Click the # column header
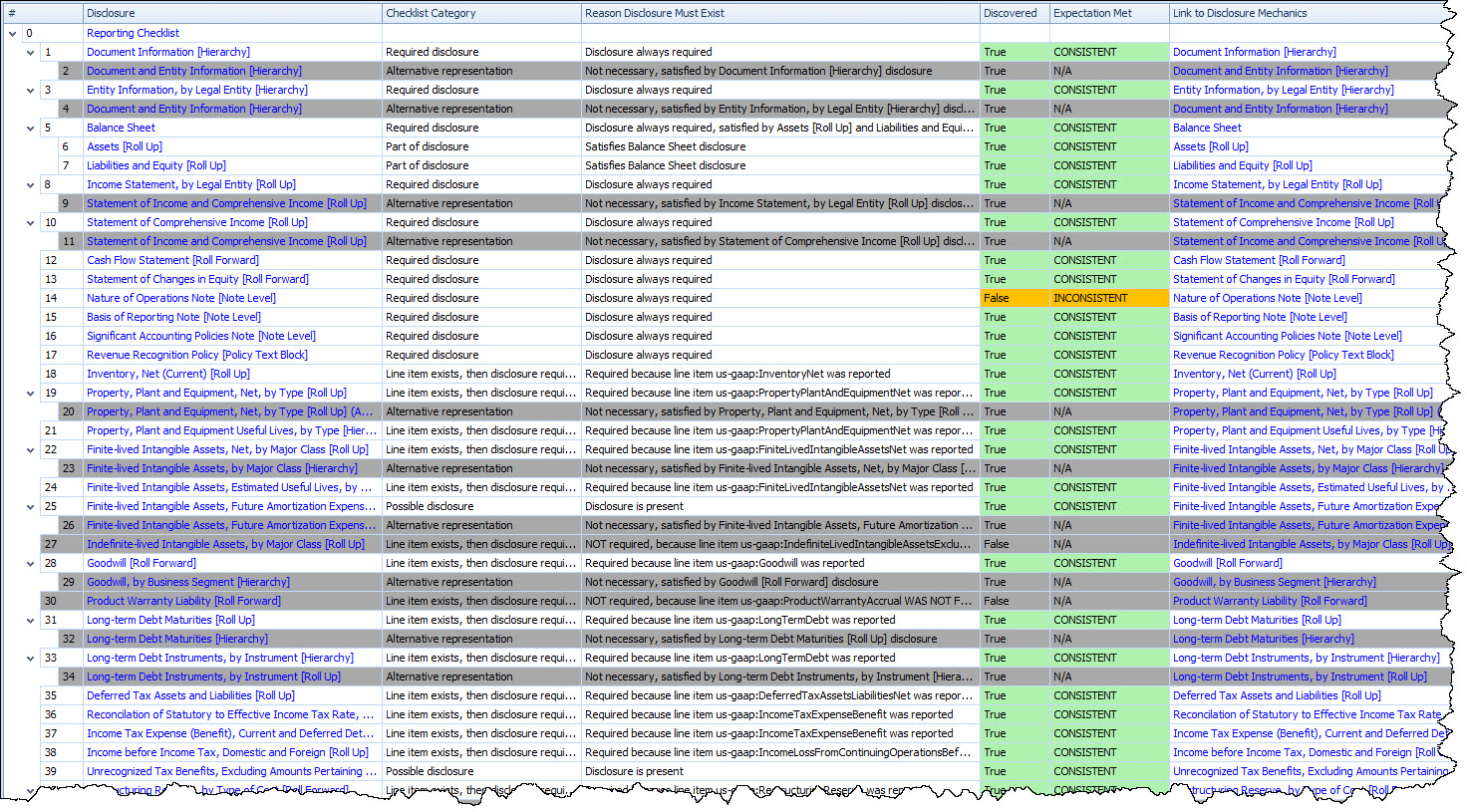The width and height of the screenshot is (1467, 812). coord(43,13)
